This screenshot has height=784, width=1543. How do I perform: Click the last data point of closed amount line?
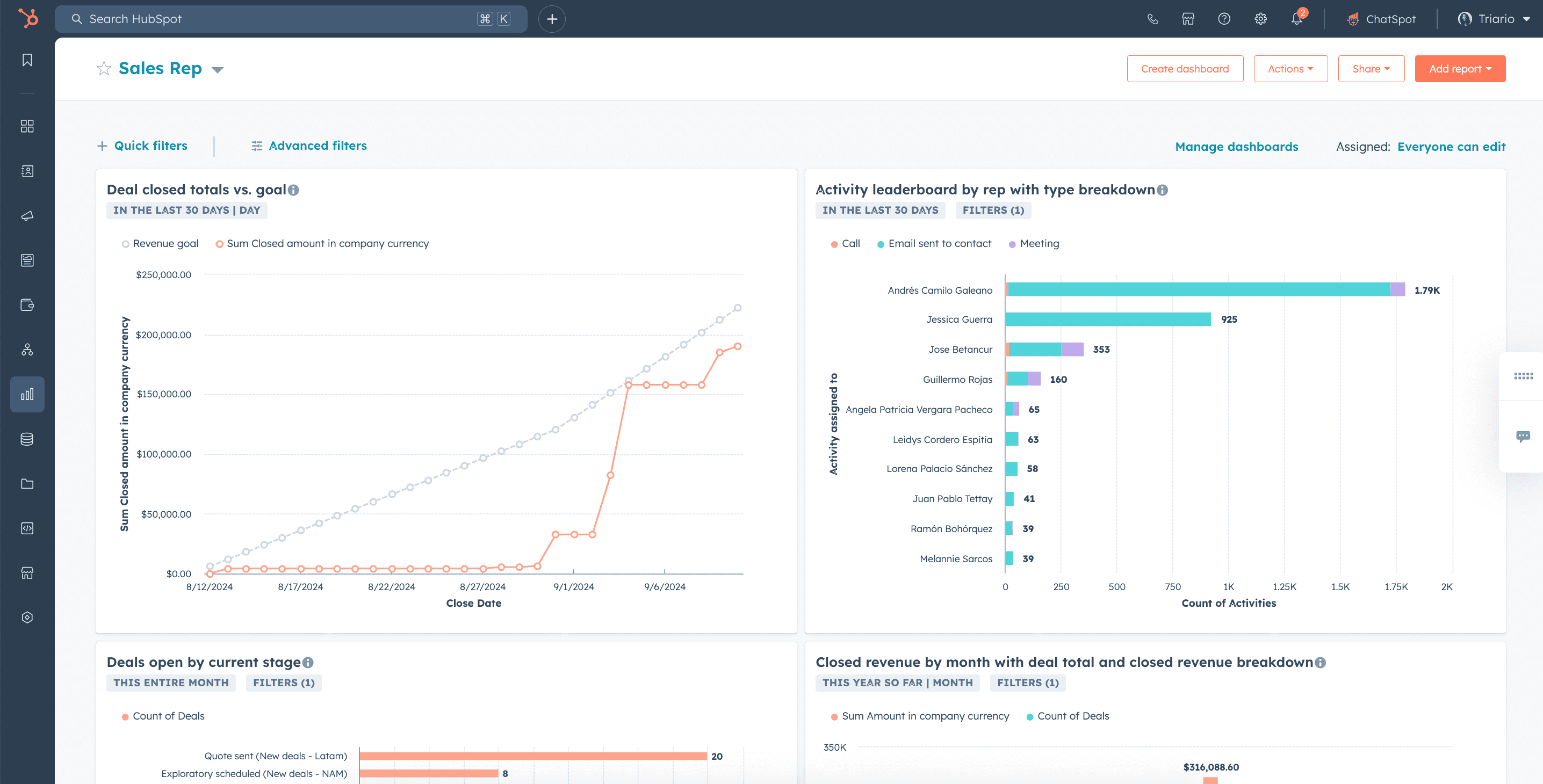click(x=737, y=346)
